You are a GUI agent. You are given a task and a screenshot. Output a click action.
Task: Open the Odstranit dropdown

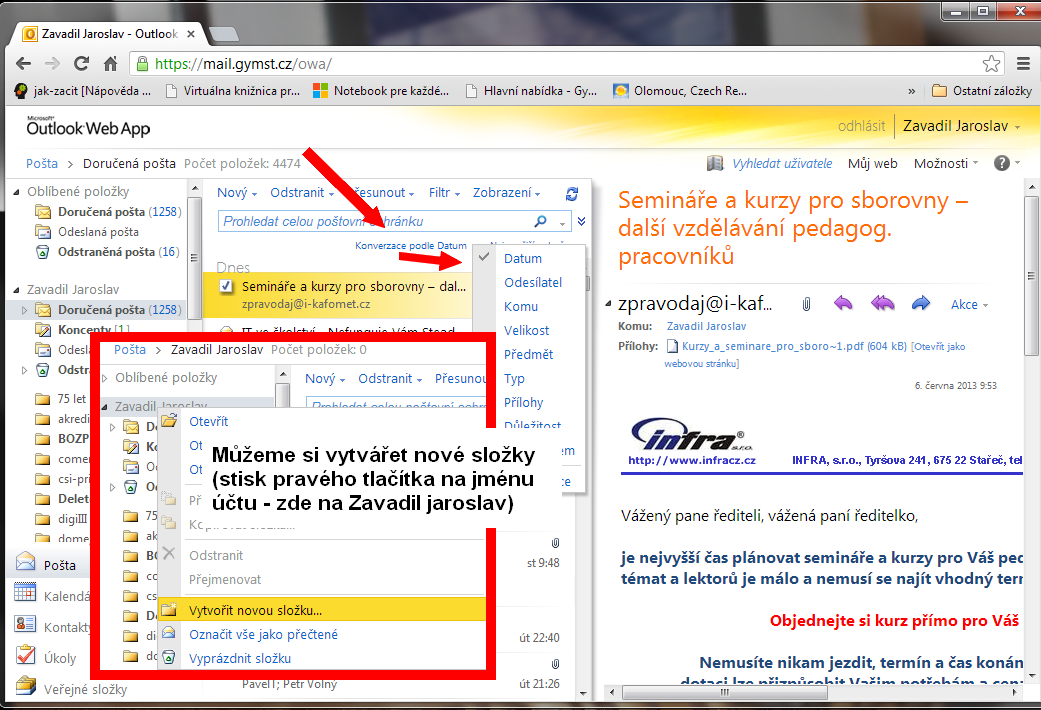tap(301, 193)
